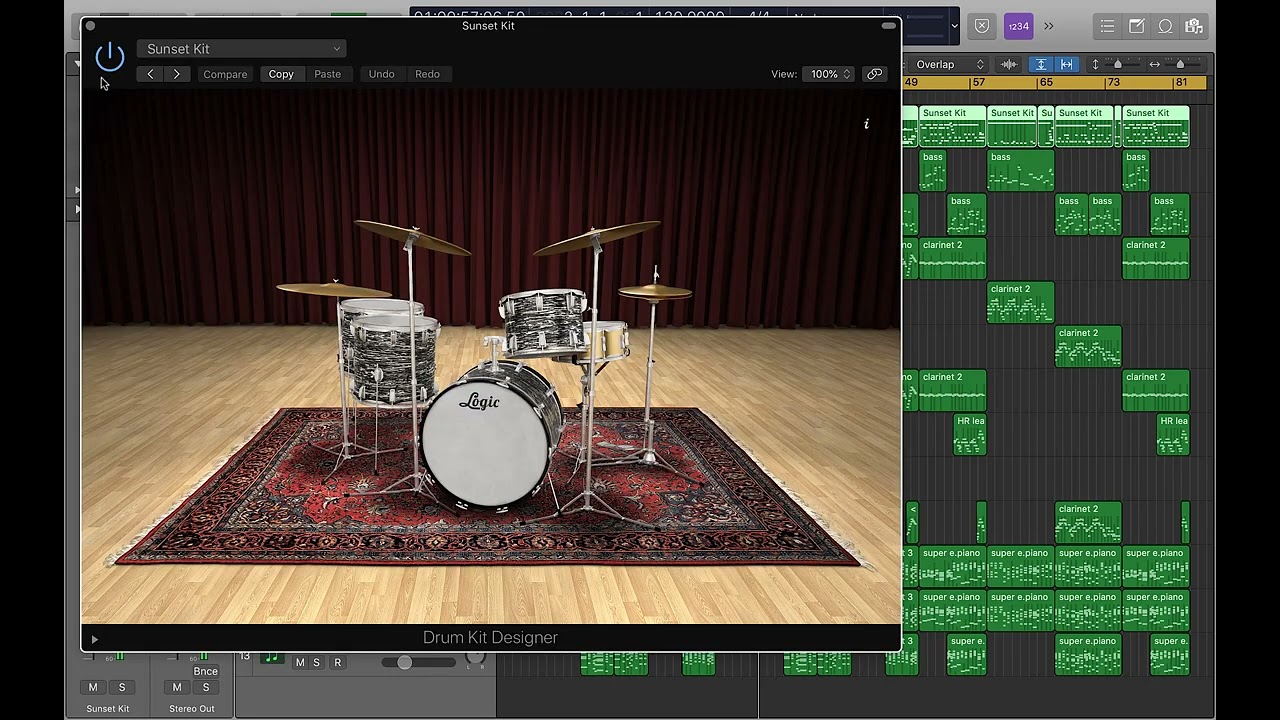Image resolution: width=1280 pixels, height=720 pixels.
Task: Toggle the Drum Kit Designer power button
Action: pos(110,57)
